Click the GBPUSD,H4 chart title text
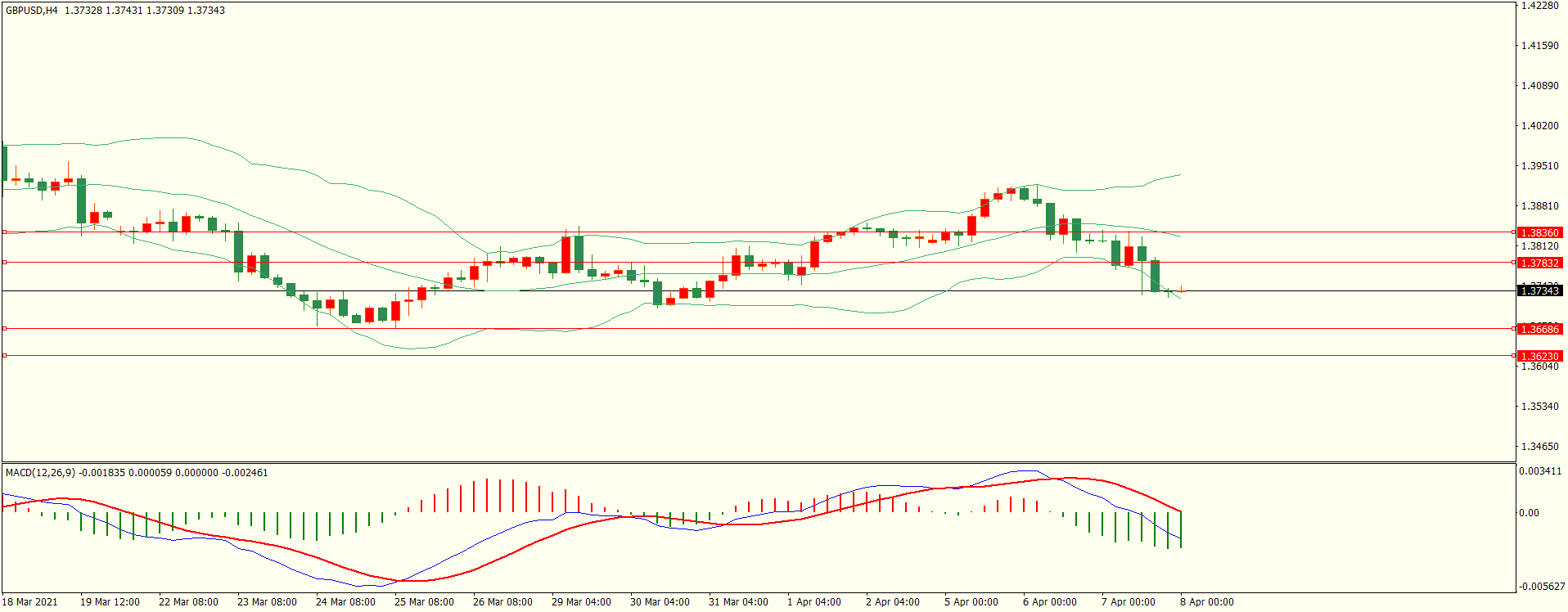The width and height of the screenshot is (1568, 612). pyautogui.click(x=32, y=11)
